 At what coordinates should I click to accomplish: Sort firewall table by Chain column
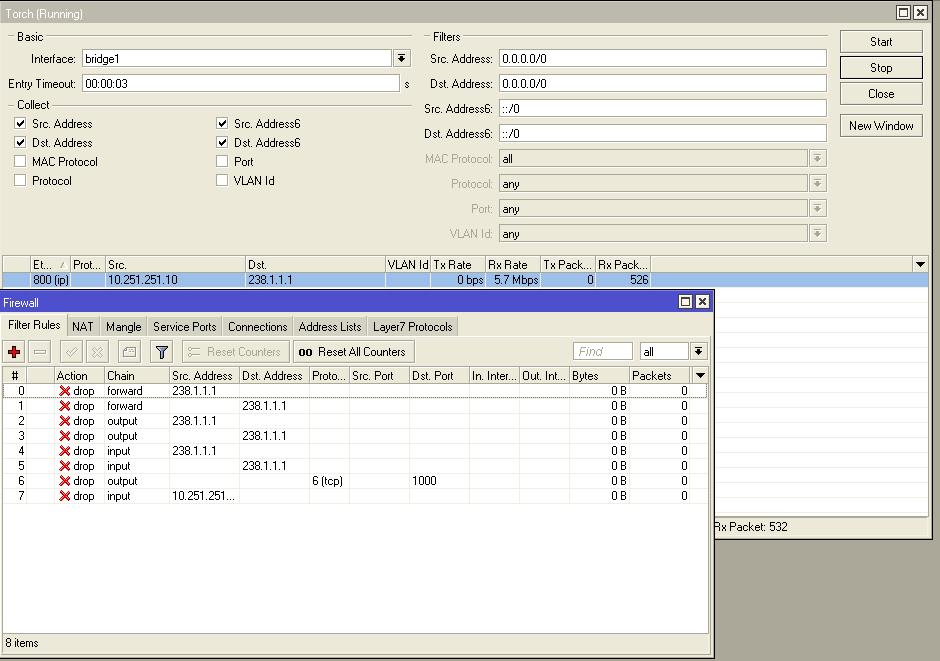137,375
